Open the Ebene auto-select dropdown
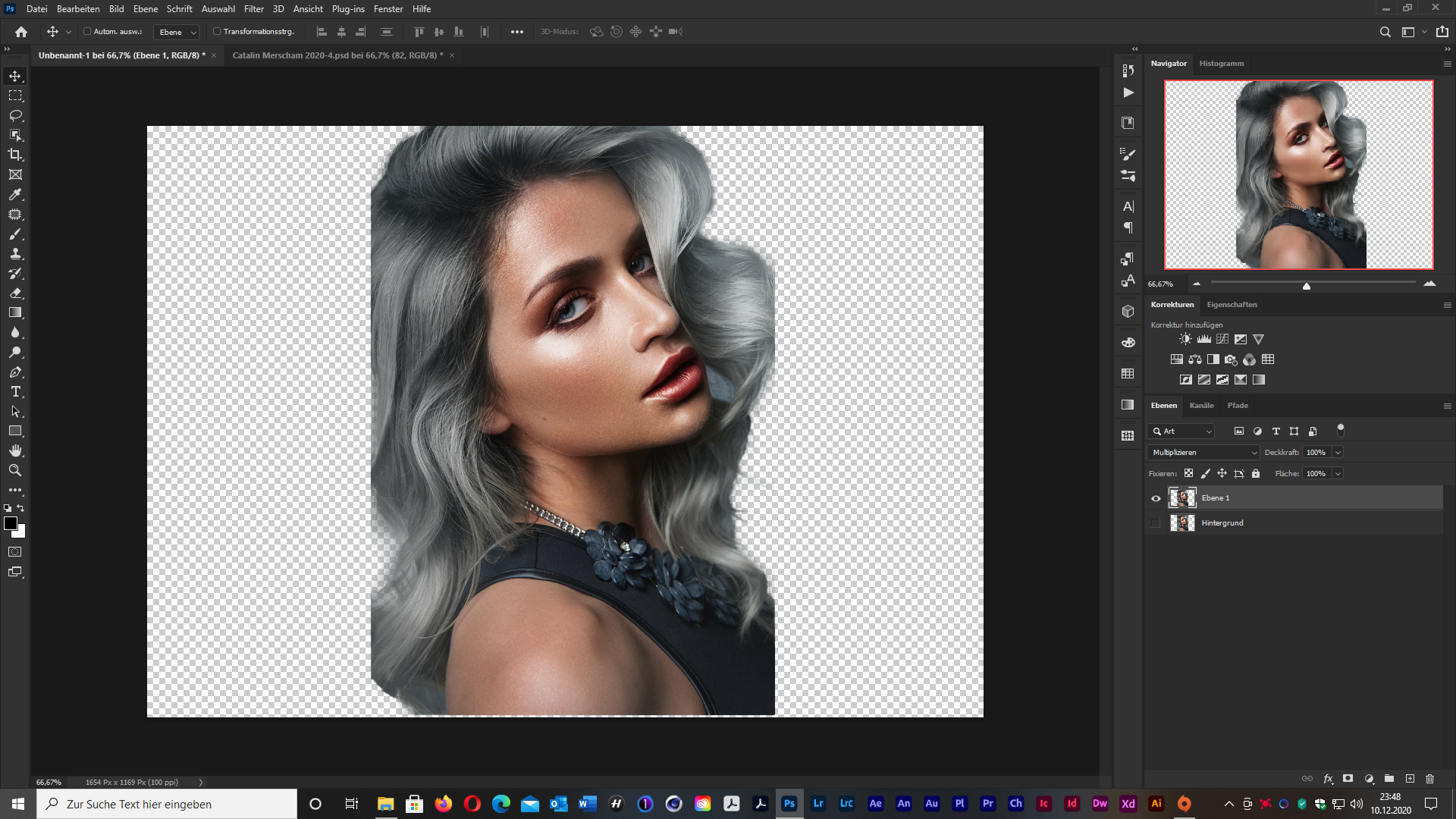This screenshot has height=819, width=1456. [177, 32]
